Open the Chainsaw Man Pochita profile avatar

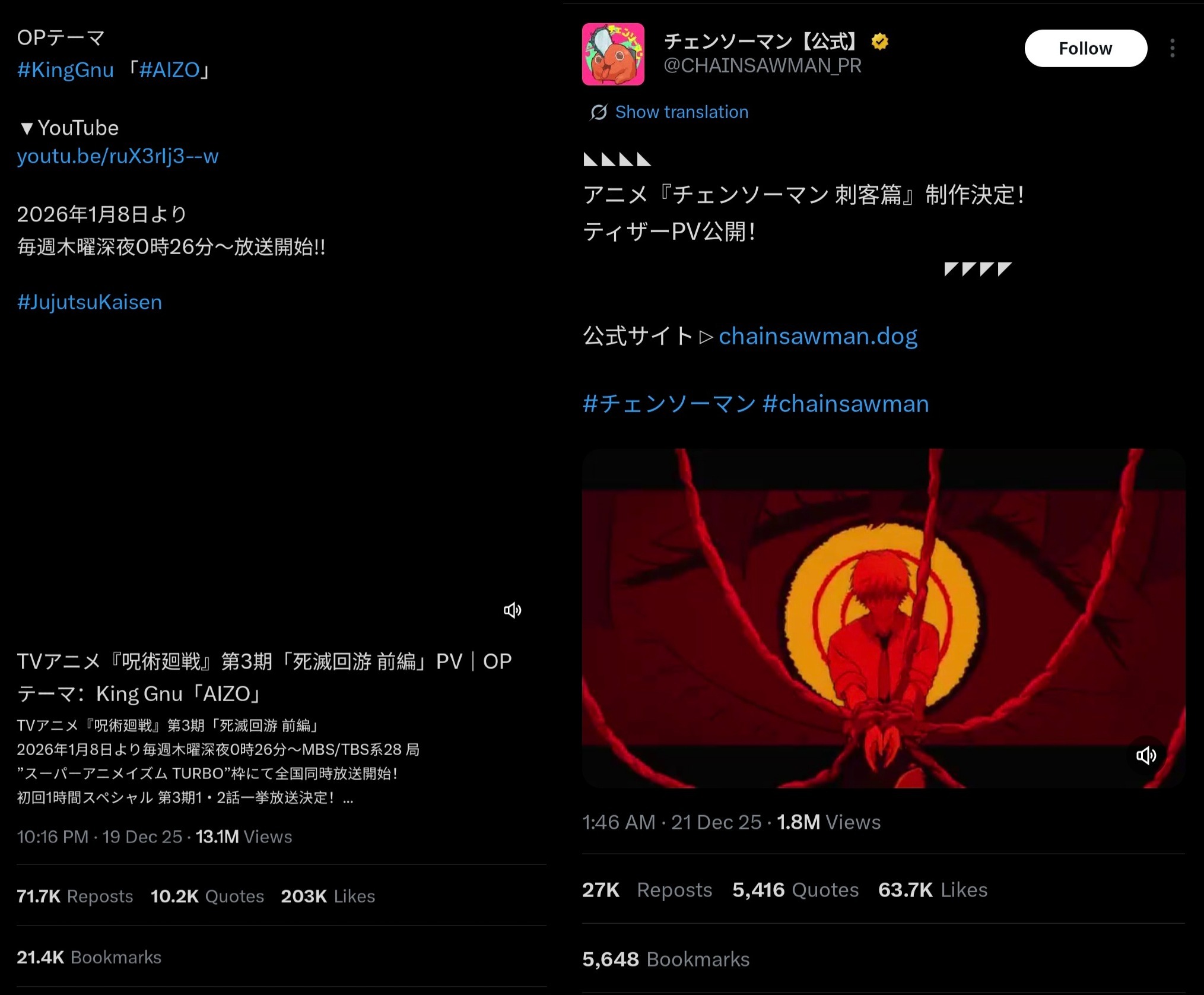tap(613, 54)
